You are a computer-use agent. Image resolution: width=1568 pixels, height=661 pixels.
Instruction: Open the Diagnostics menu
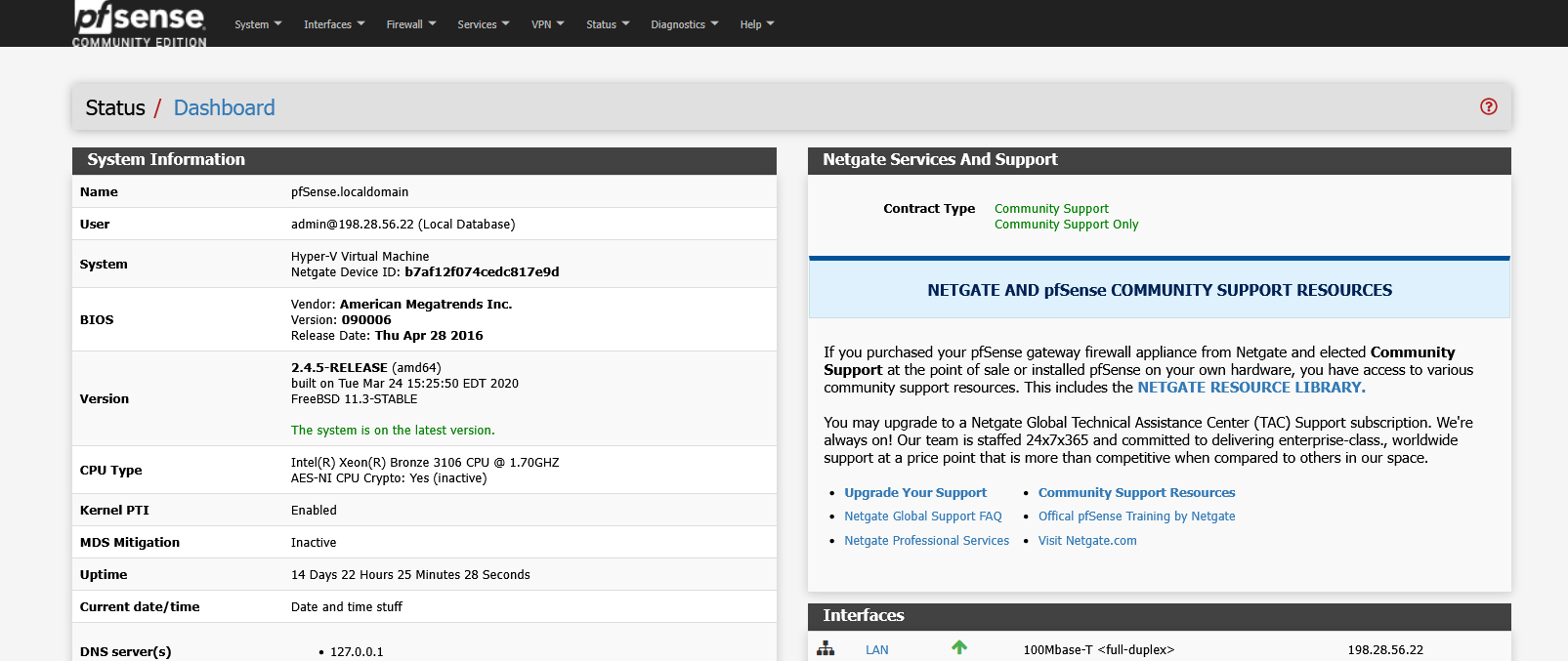tap(685, 24)
